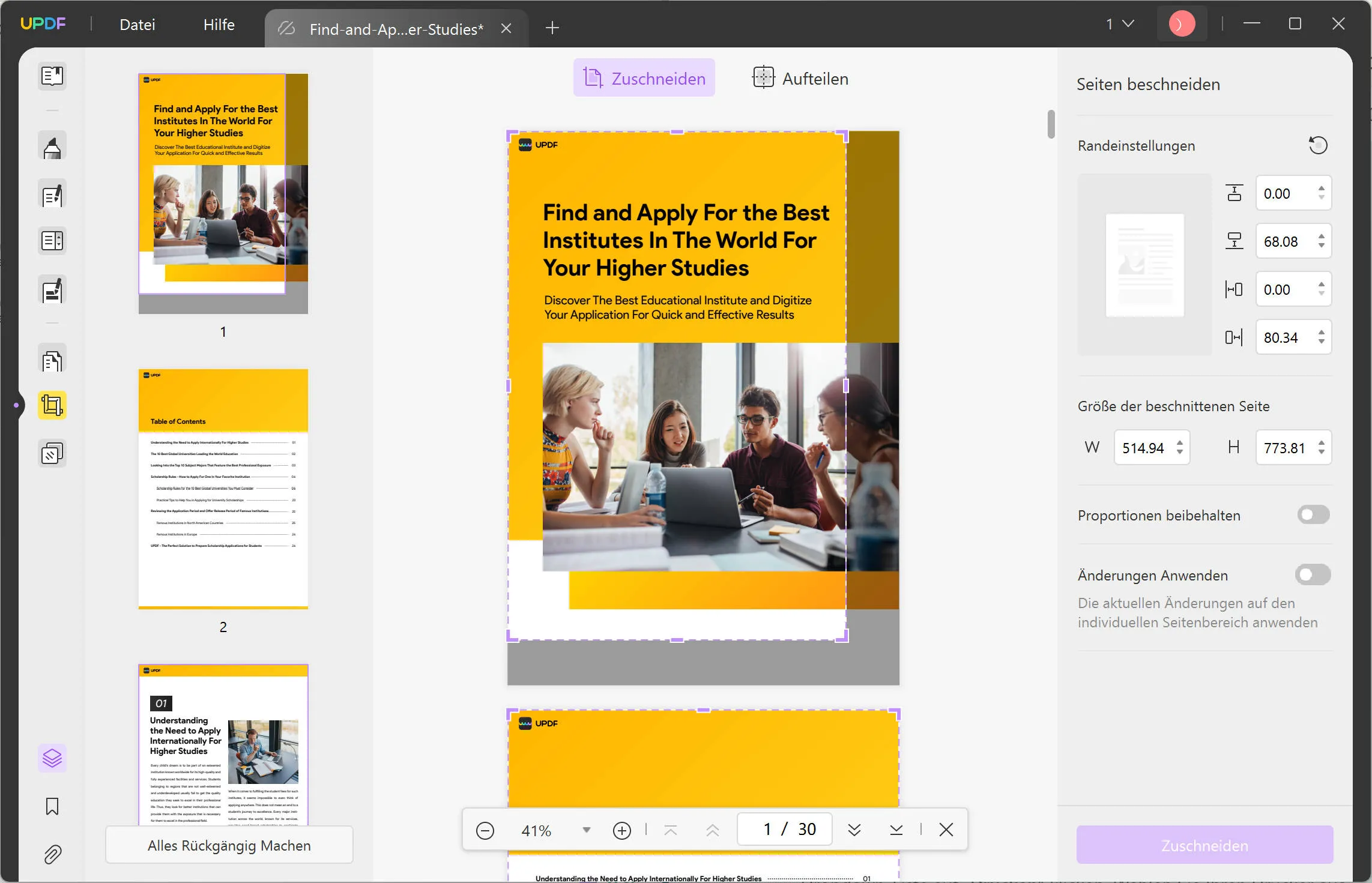
Task: Open the Layers panel icon
Action: (x=52, y=758)
